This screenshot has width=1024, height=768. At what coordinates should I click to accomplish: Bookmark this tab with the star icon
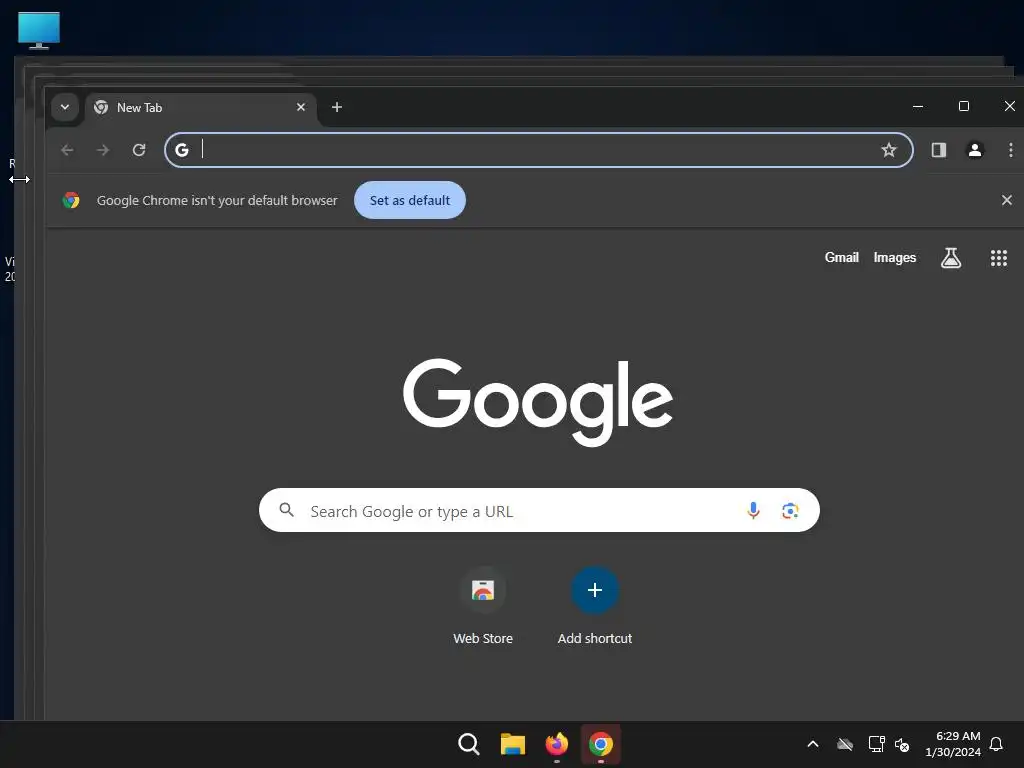(889, 150)
